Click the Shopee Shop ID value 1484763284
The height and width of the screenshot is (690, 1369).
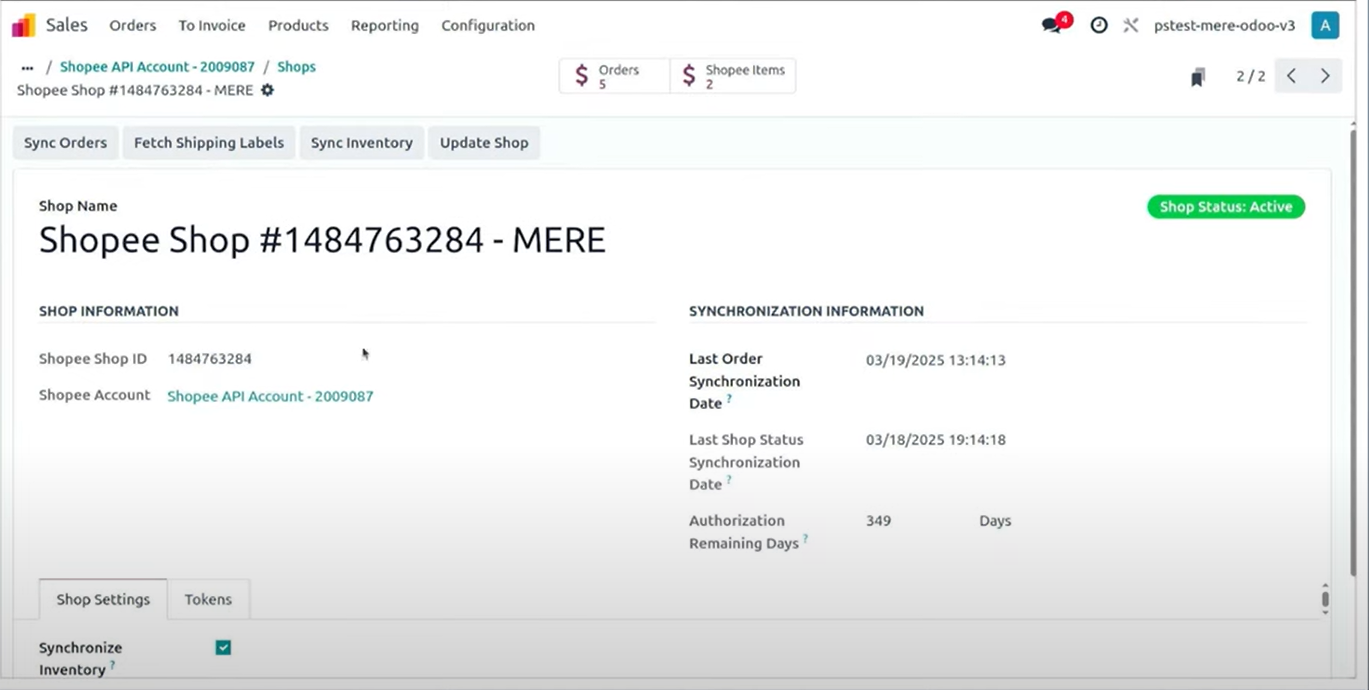click(x=210, y=358)
